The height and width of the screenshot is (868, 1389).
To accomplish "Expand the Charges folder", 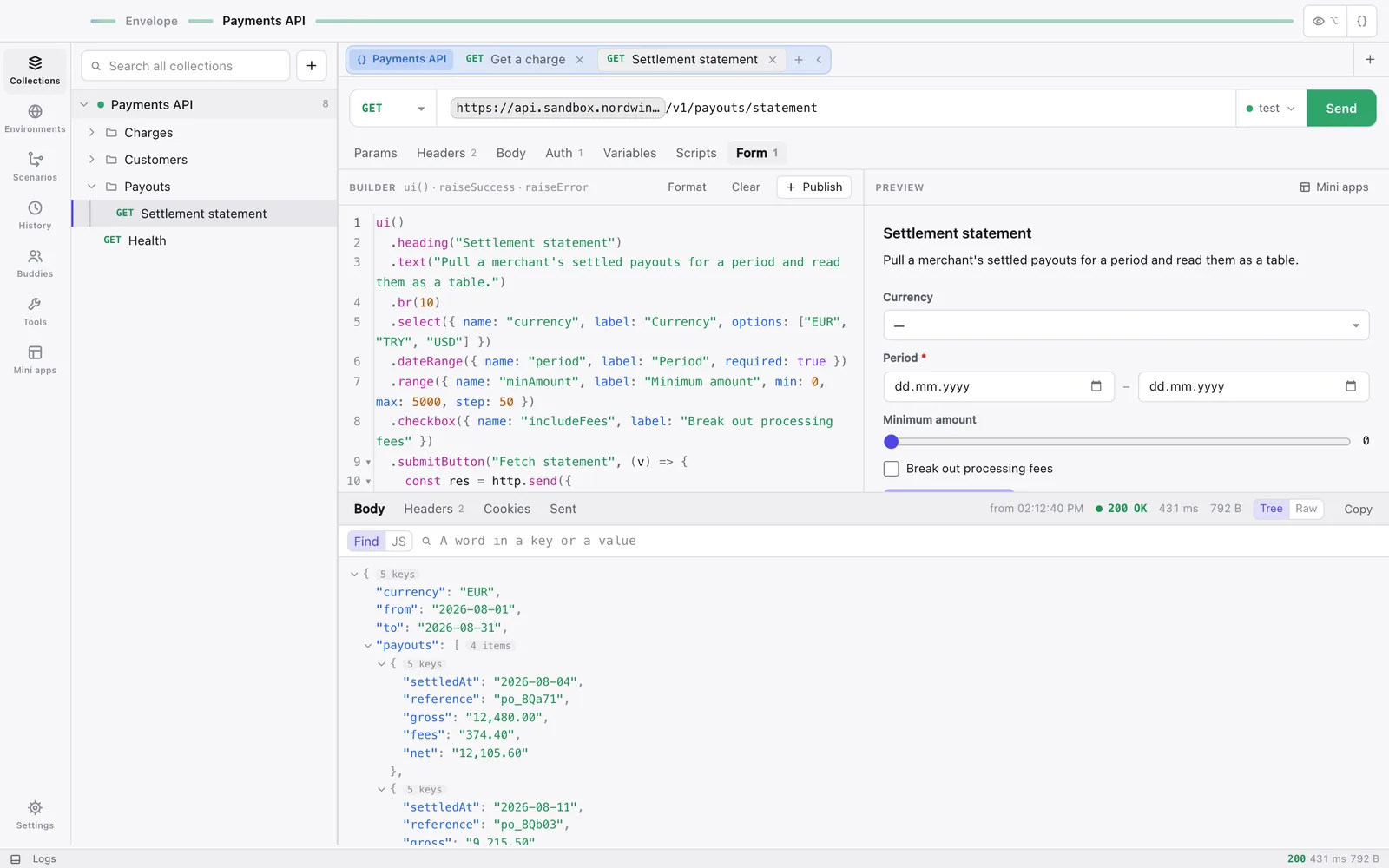I will [x=91, y=133].
